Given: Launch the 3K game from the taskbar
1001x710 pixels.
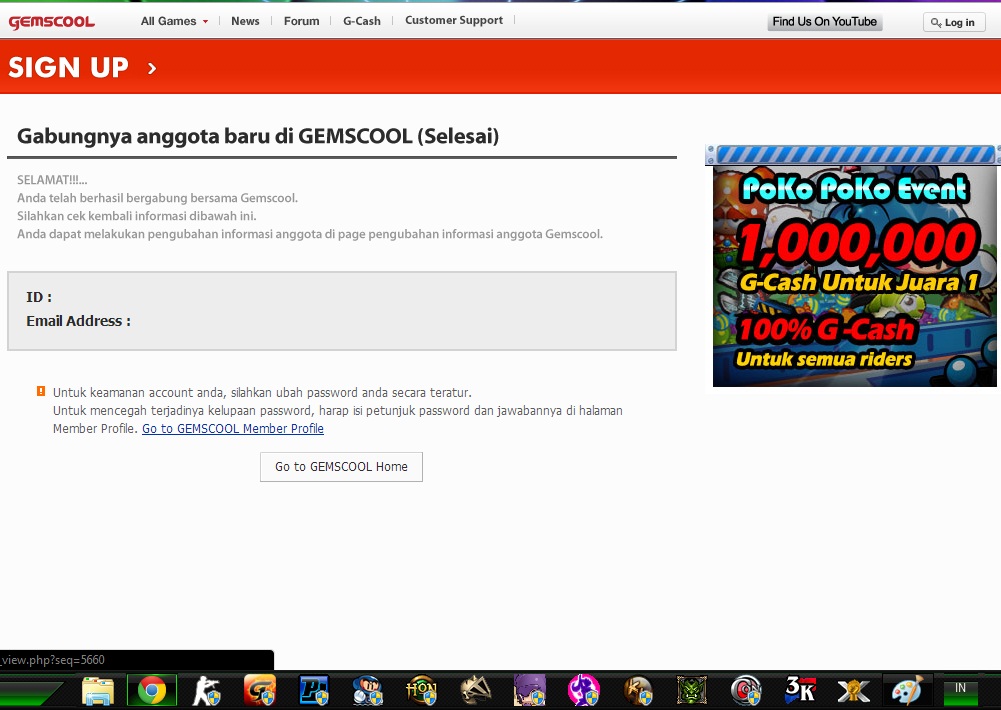Looking at the screenshot, I should pos(798,690).
